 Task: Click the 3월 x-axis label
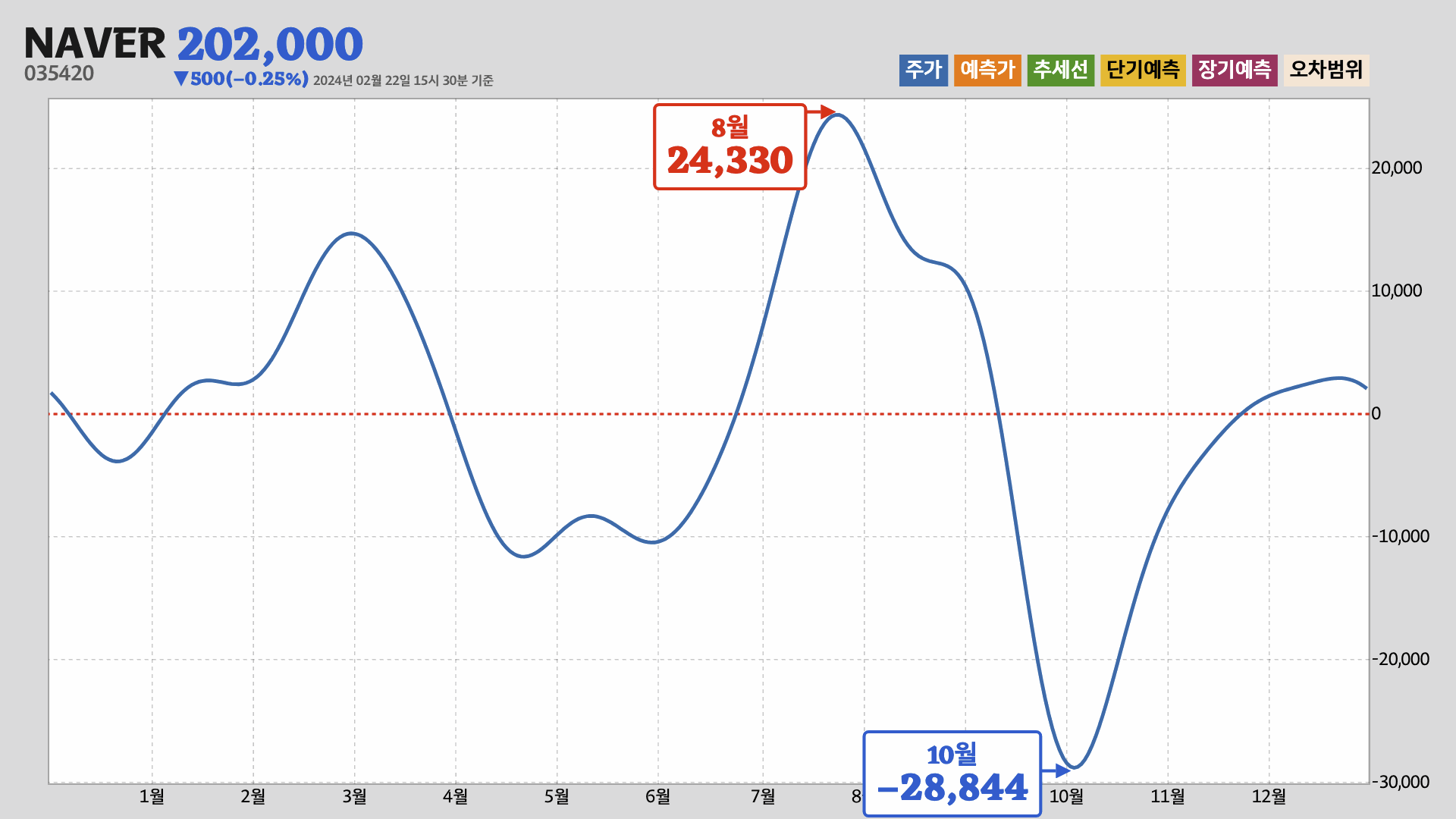tap(354, 796)
